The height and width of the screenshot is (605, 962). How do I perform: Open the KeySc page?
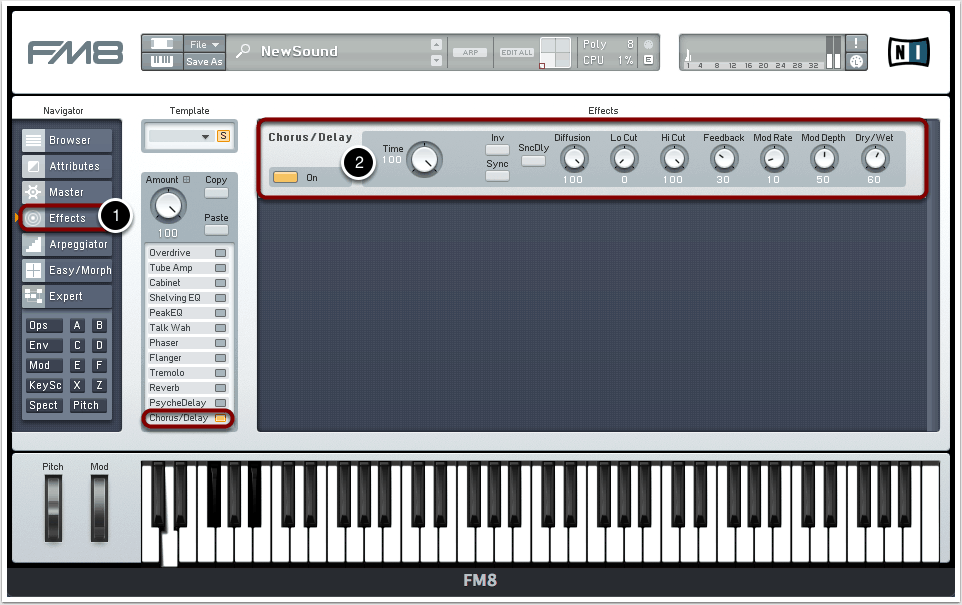click(x=44, y=385)
